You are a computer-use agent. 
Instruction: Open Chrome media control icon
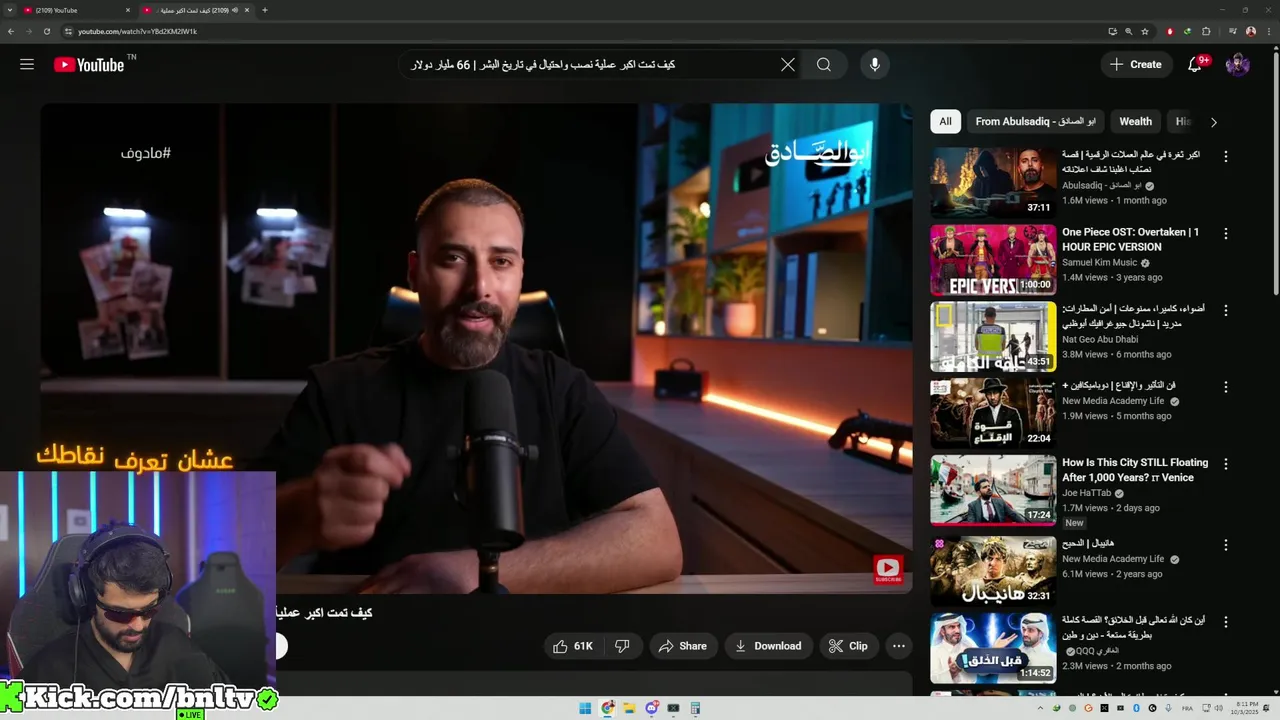pyautogui.click(x=1232, y=31)
